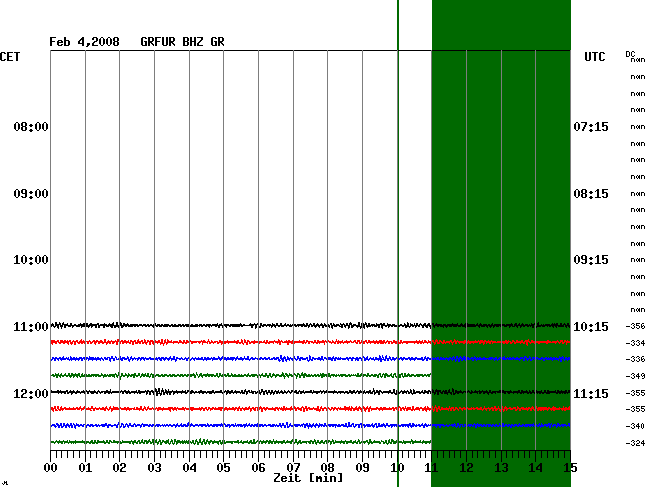The image size is (650, 494).
Task: Click the black seismogram trace at 11:00
Action: 310,325
